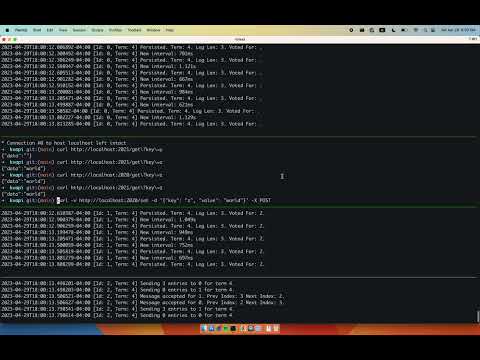
Task: Click the battery status icon
Action: tap(404, 30)
